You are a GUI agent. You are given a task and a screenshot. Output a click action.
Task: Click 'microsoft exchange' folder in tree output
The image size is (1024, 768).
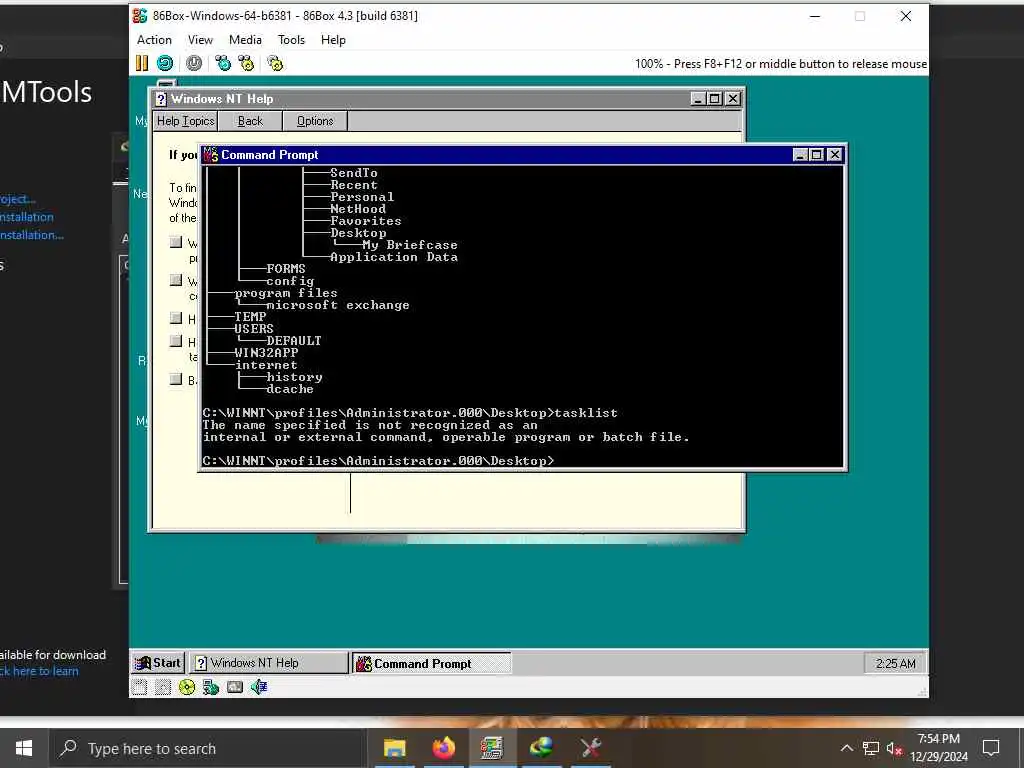[x=338, y=305]
